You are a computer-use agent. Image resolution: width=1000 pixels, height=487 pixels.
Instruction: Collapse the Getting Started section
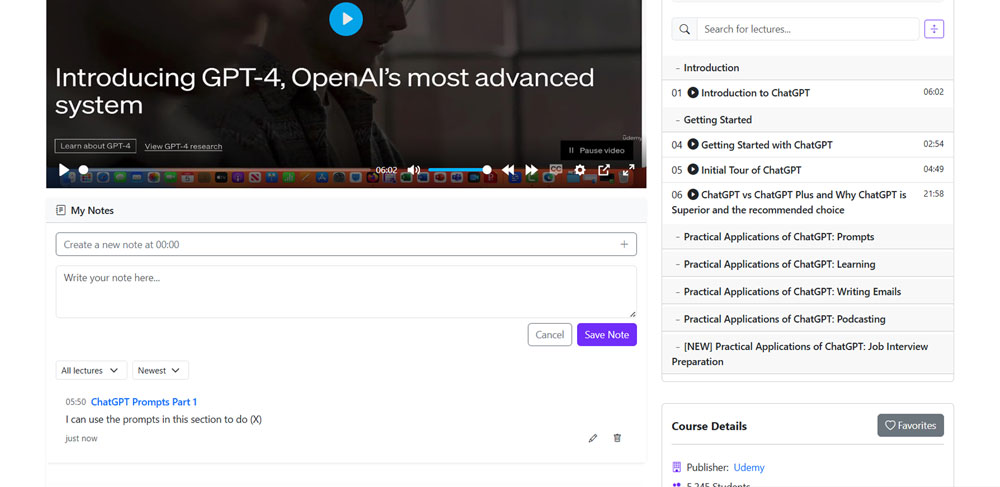click(807, 120)
